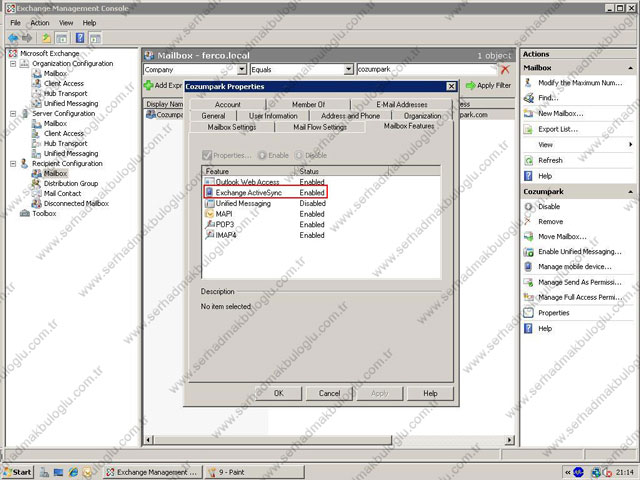This screenshot has width=640, height=480.
Task: Open the View menu in the menu bar
Action: click(x=66, y=23)
